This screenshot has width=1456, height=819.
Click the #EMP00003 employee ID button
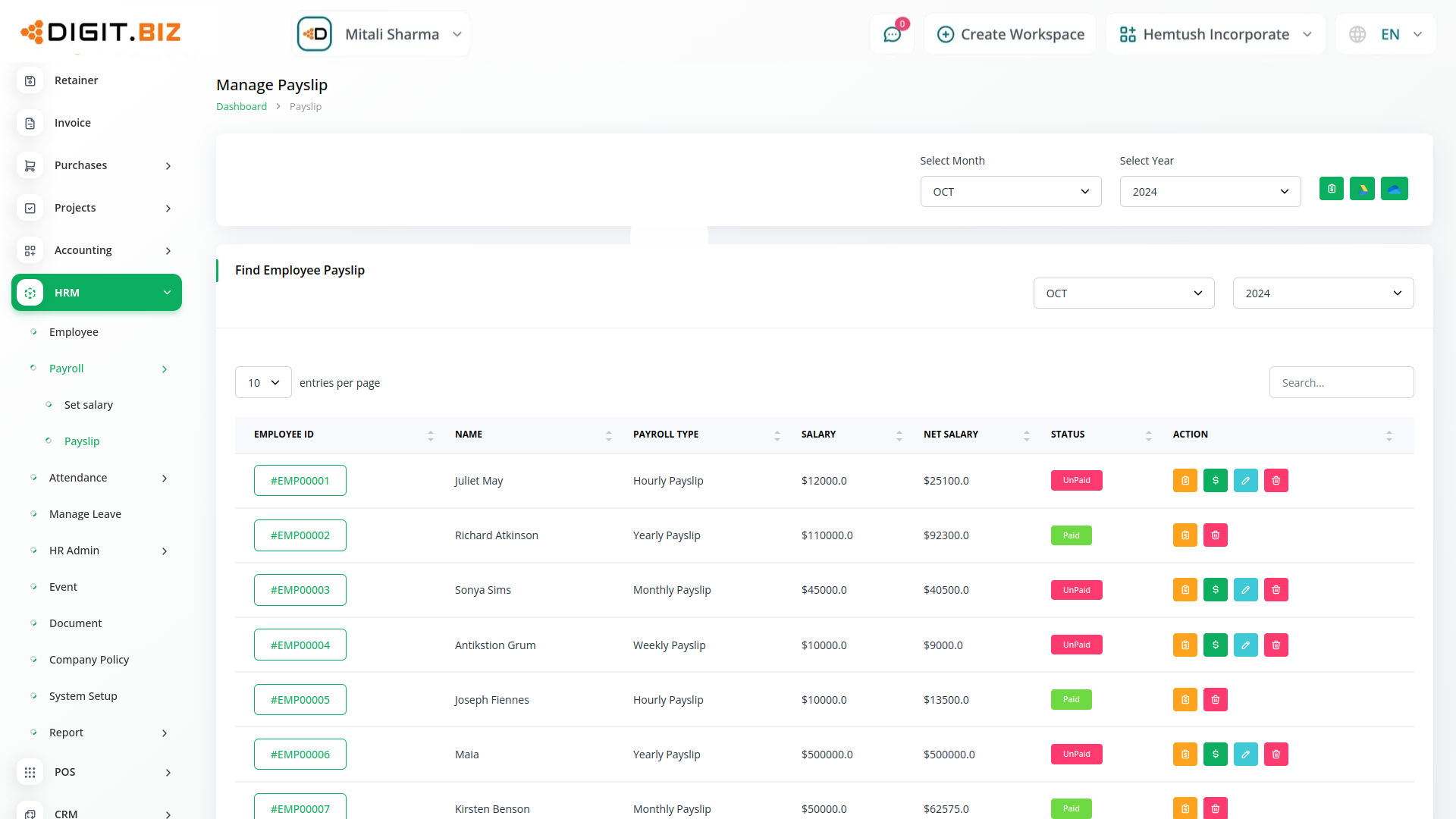tap(300, 590)
